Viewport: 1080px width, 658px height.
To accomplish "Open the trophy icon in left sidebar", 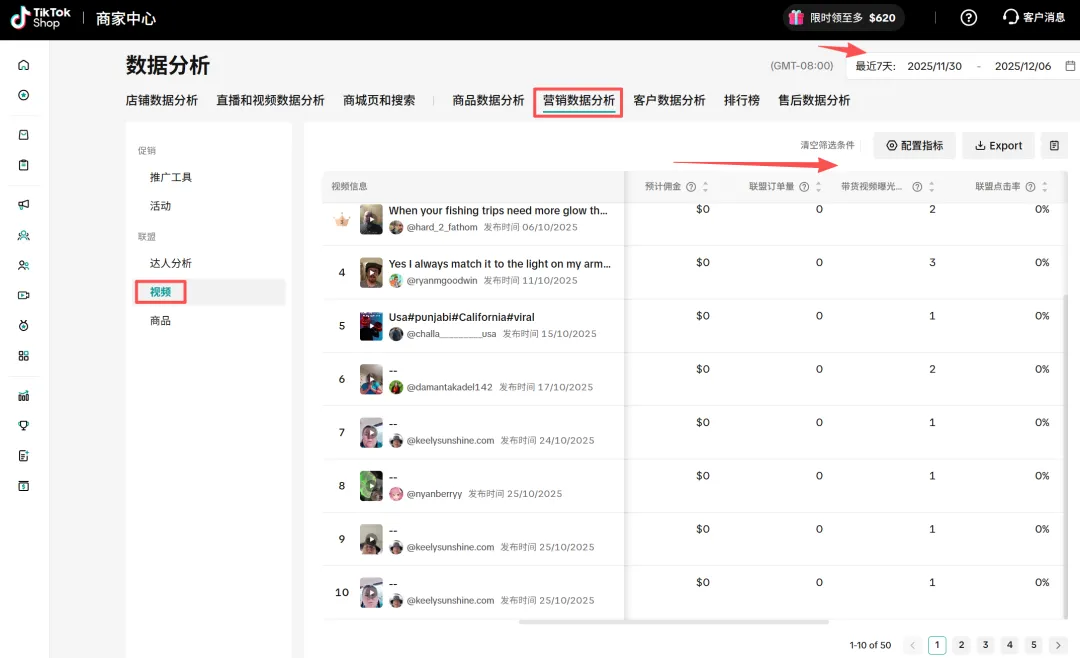I will click(24, 425).
